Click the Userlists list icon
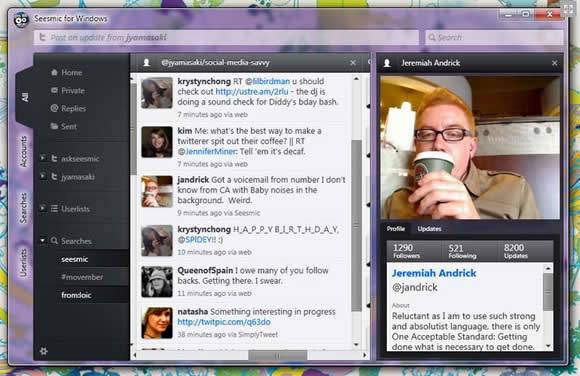 point(54,209)
